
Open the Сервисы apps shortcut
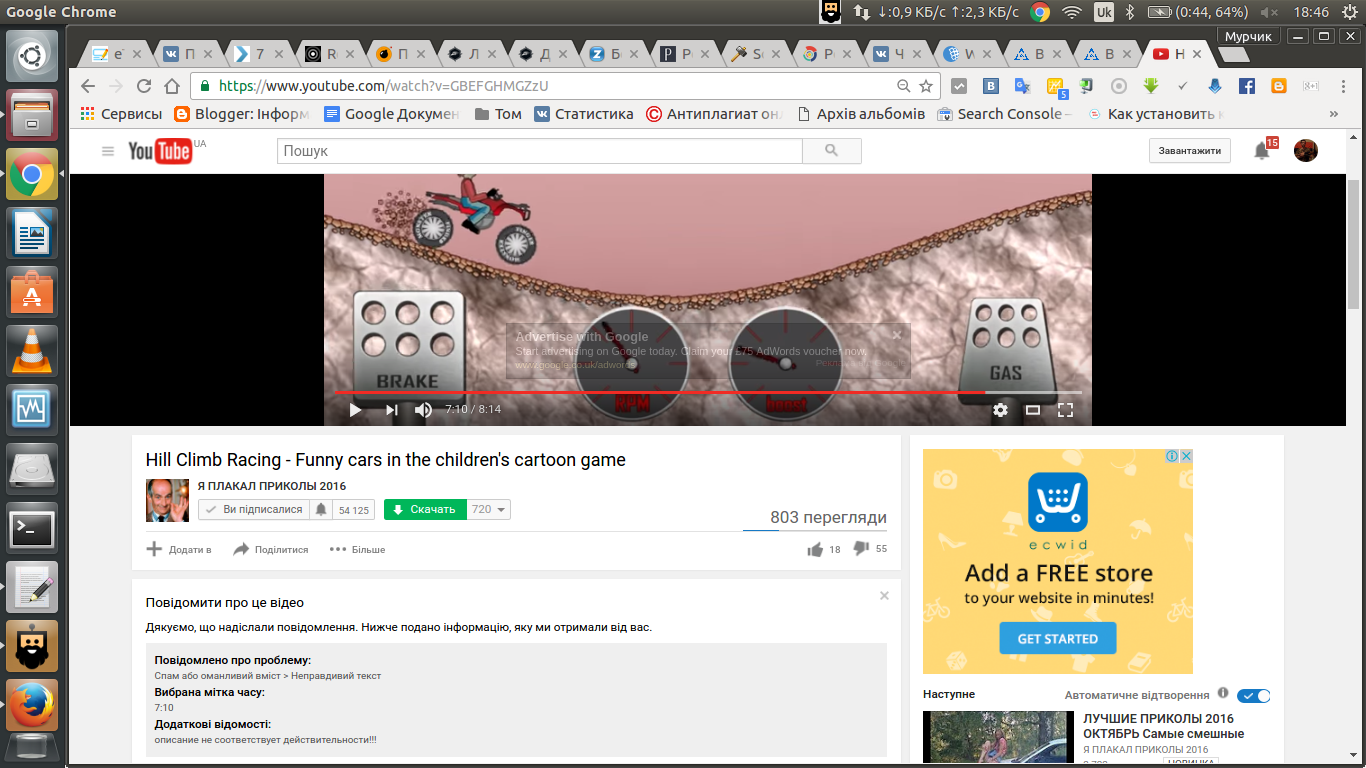click(120, 114)
